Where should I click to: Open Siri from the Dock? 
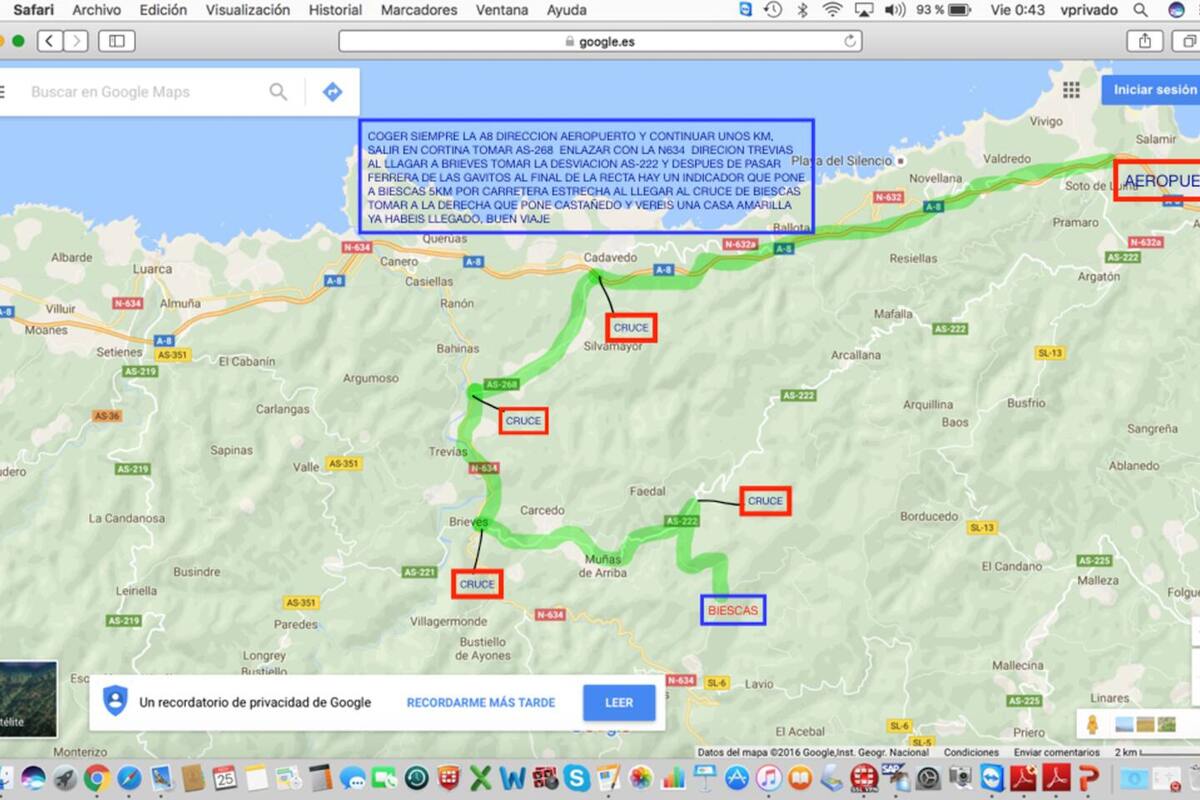[x=33, y=778]
